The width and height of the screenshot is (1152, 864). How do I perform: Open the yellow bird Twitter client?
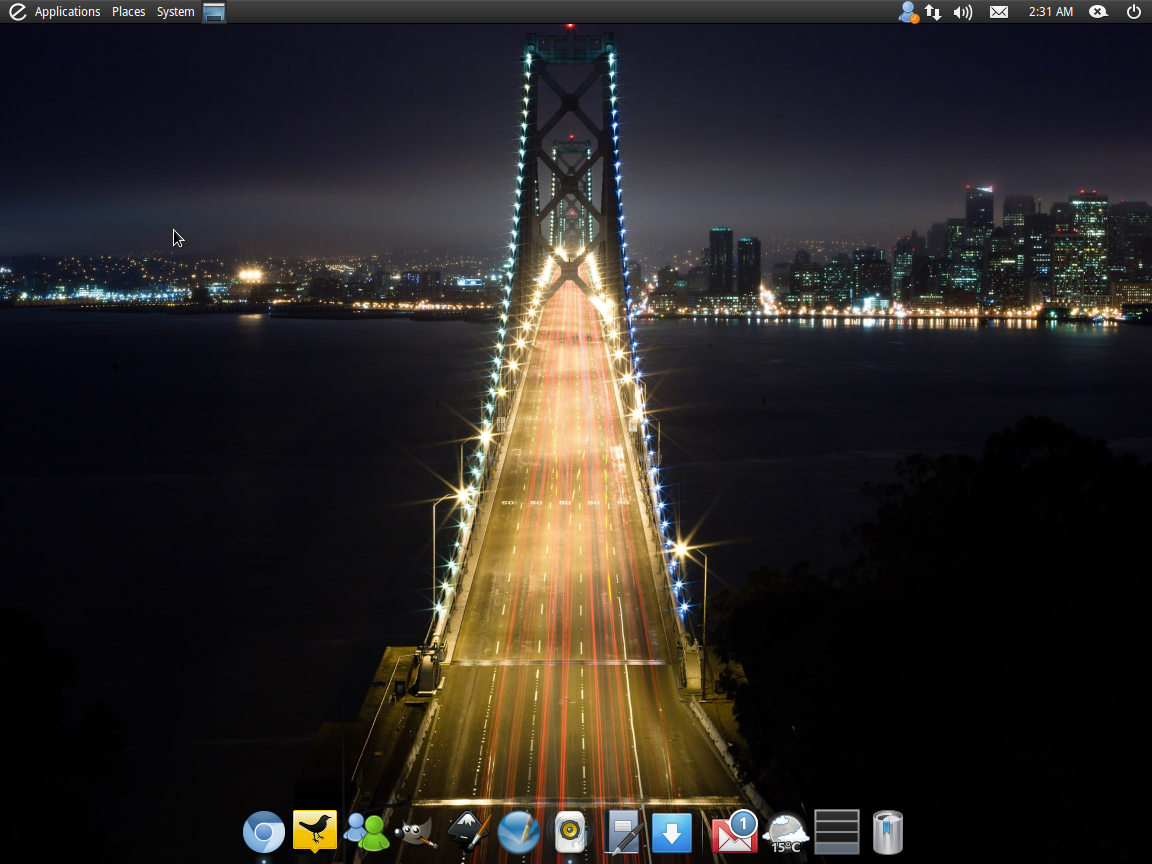coord(314,831)
